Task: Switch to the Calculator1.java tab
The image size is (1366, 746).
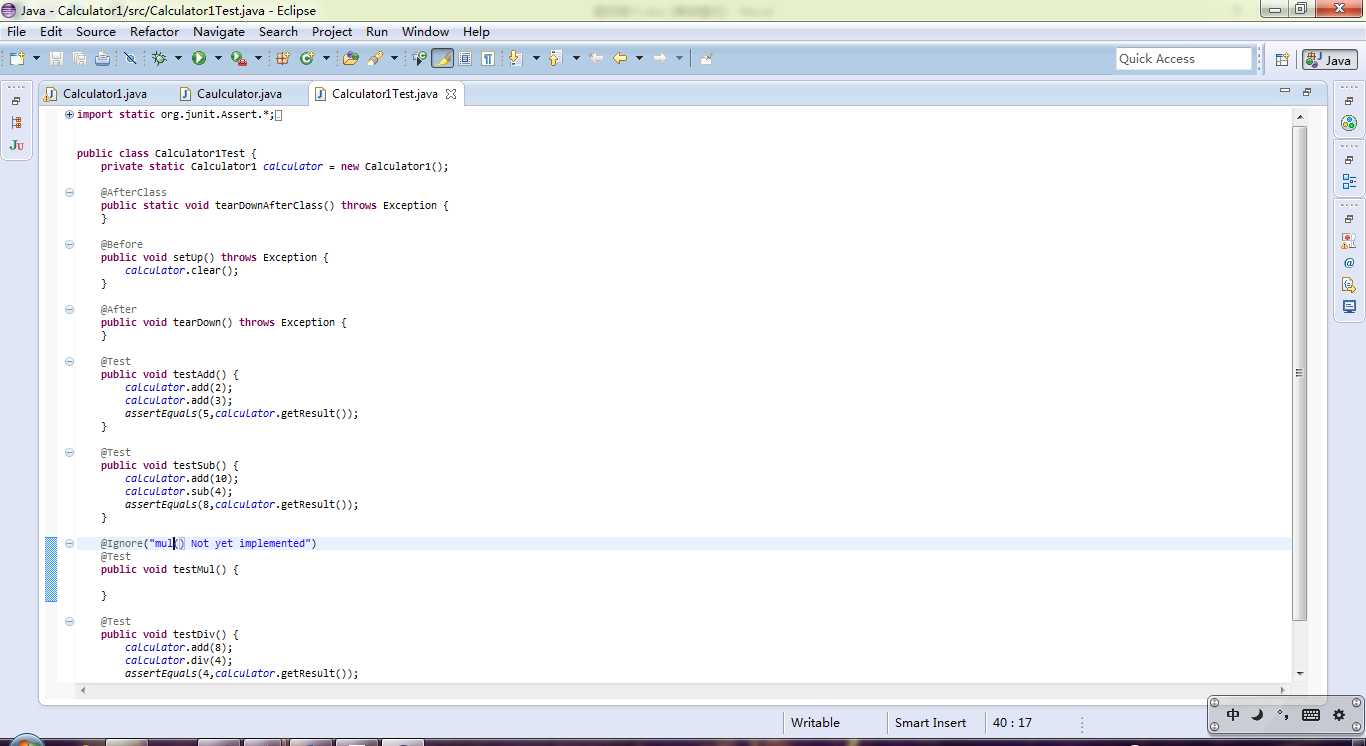Action: (x=104, y=94)
